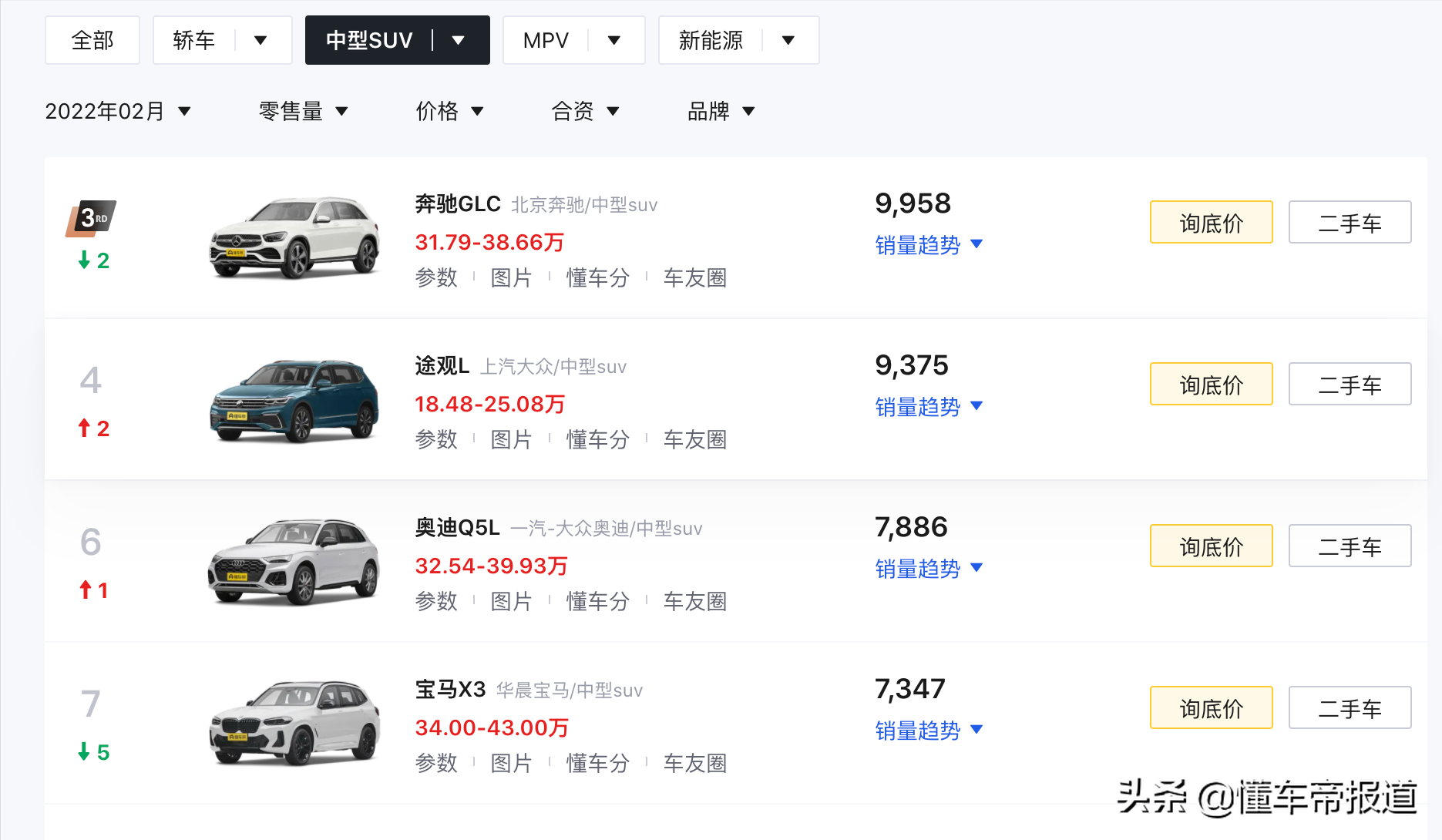Open 车友圈 for 奥迪Q5L
1442x840 pixels.
[695, 601]
